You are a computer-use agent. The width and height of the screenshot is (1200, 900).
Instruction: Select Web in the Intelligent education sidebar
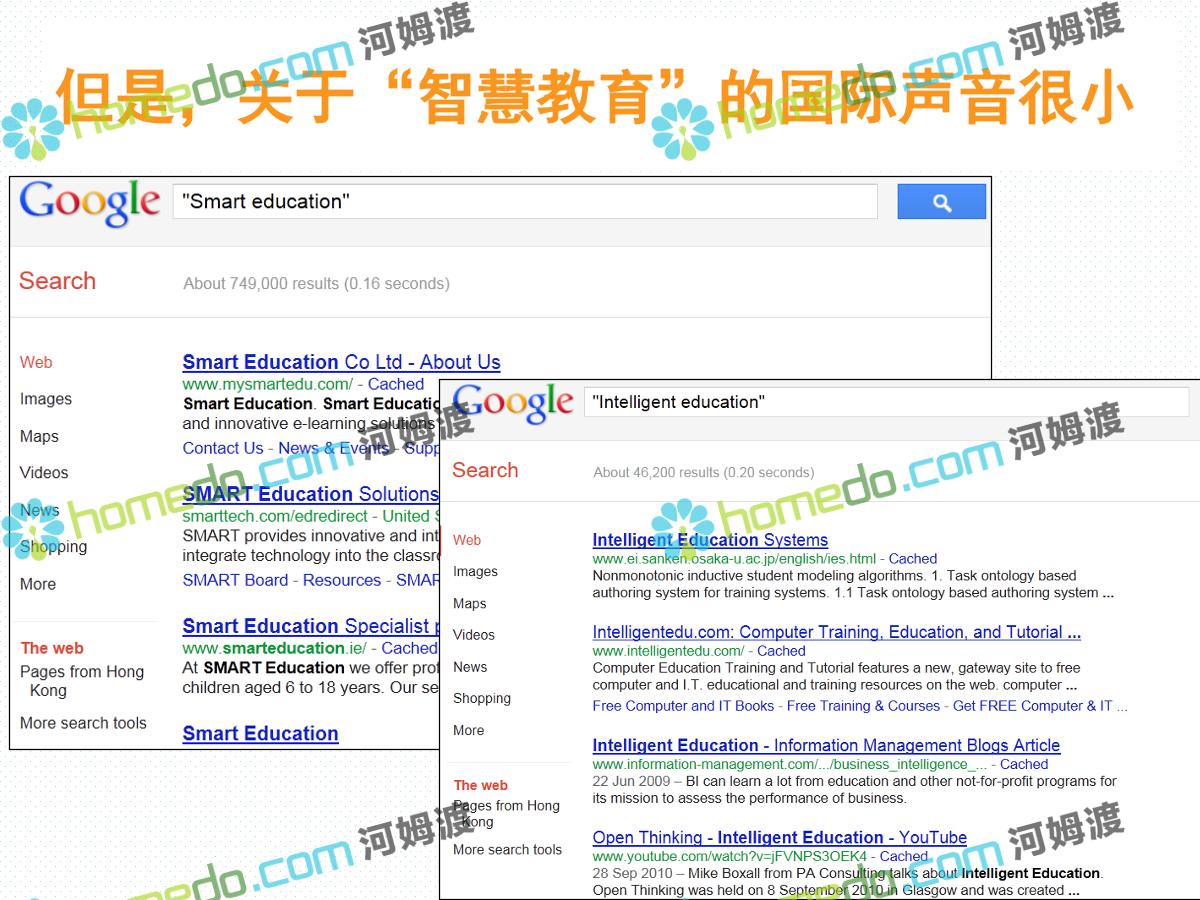click(467, 540)
